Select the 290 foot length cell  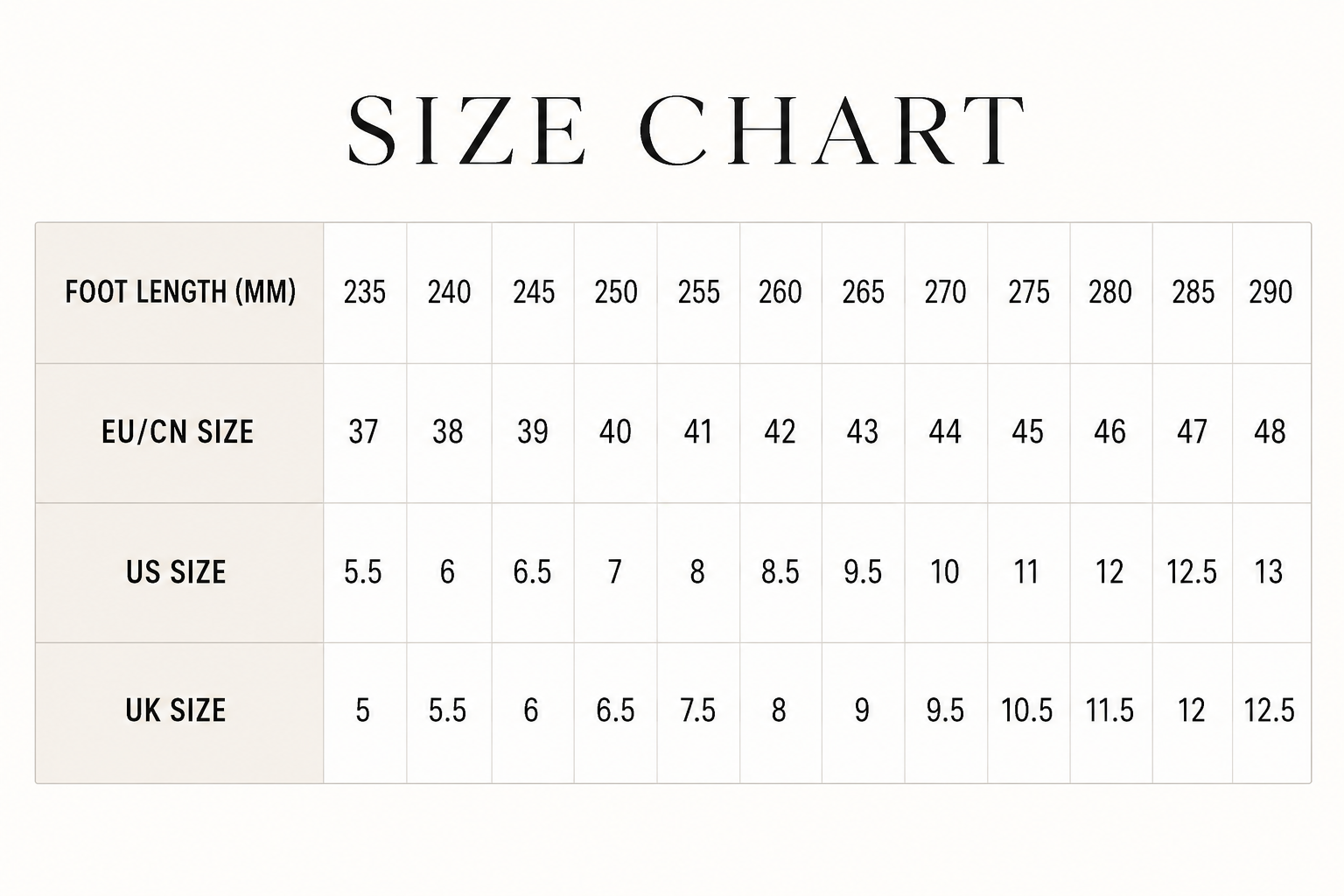(1271, 293)
